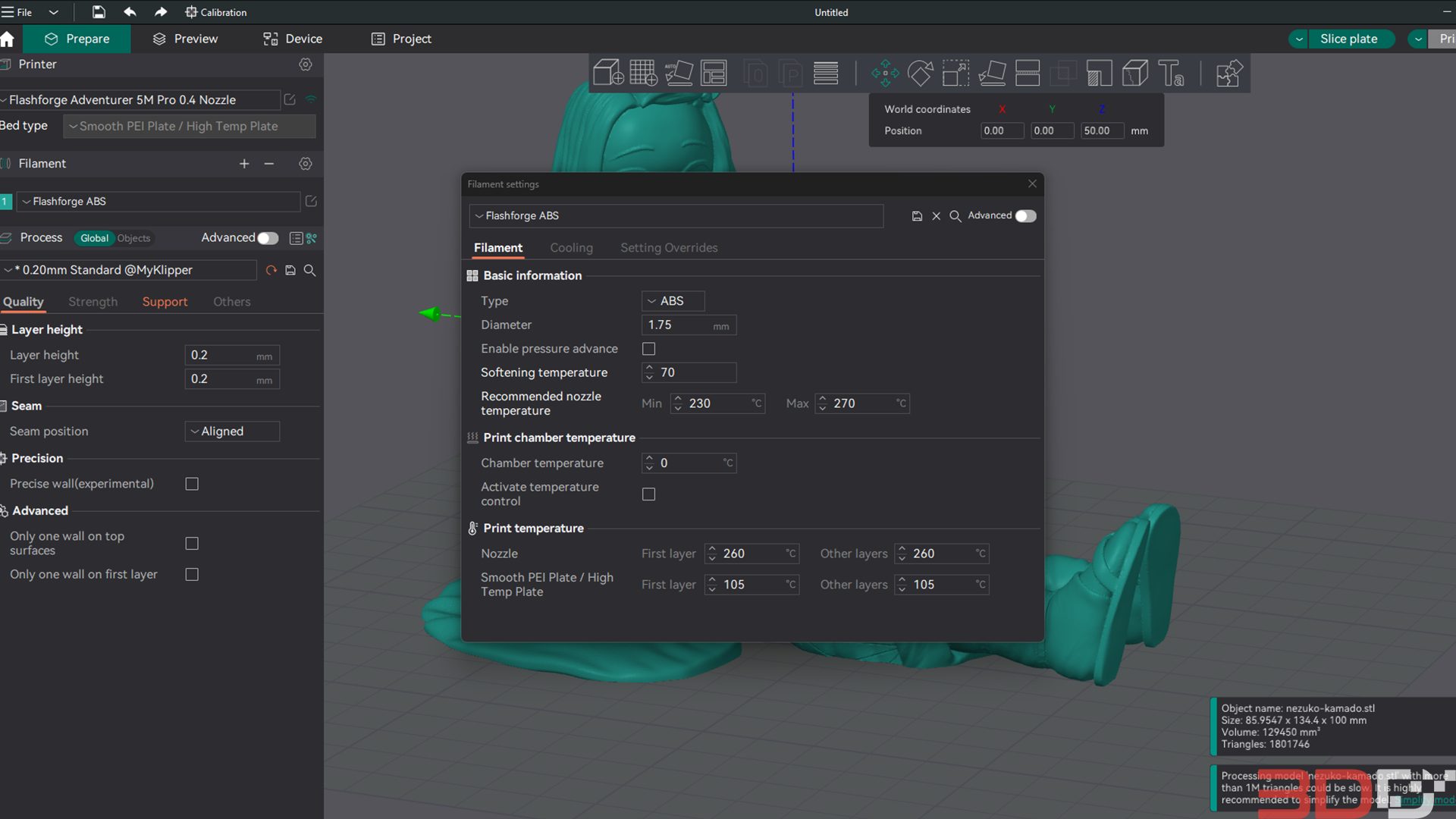Choose the Text shape tool icon
Viewport: 1456px width, 819px height.
point(1171,73)
